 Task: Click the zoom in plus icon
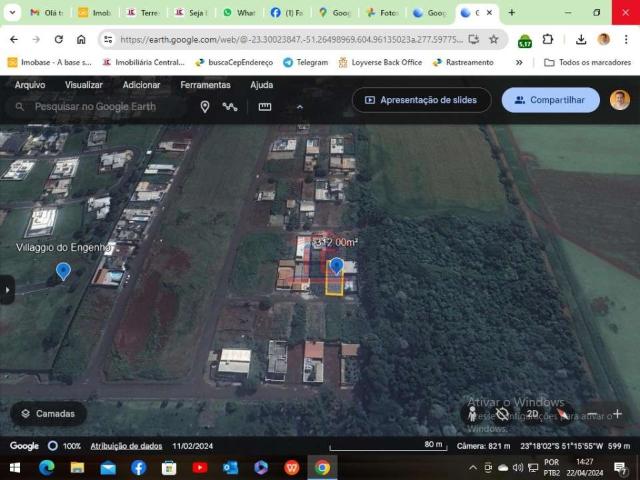(x=617, y=414)
